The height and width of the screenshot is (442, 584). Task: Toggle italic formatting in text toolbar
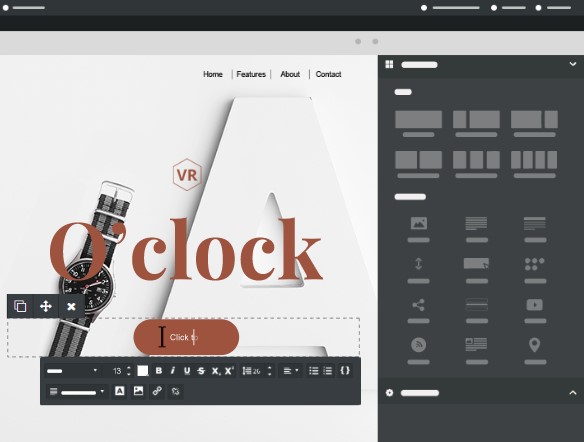click(x=172, y=371)
